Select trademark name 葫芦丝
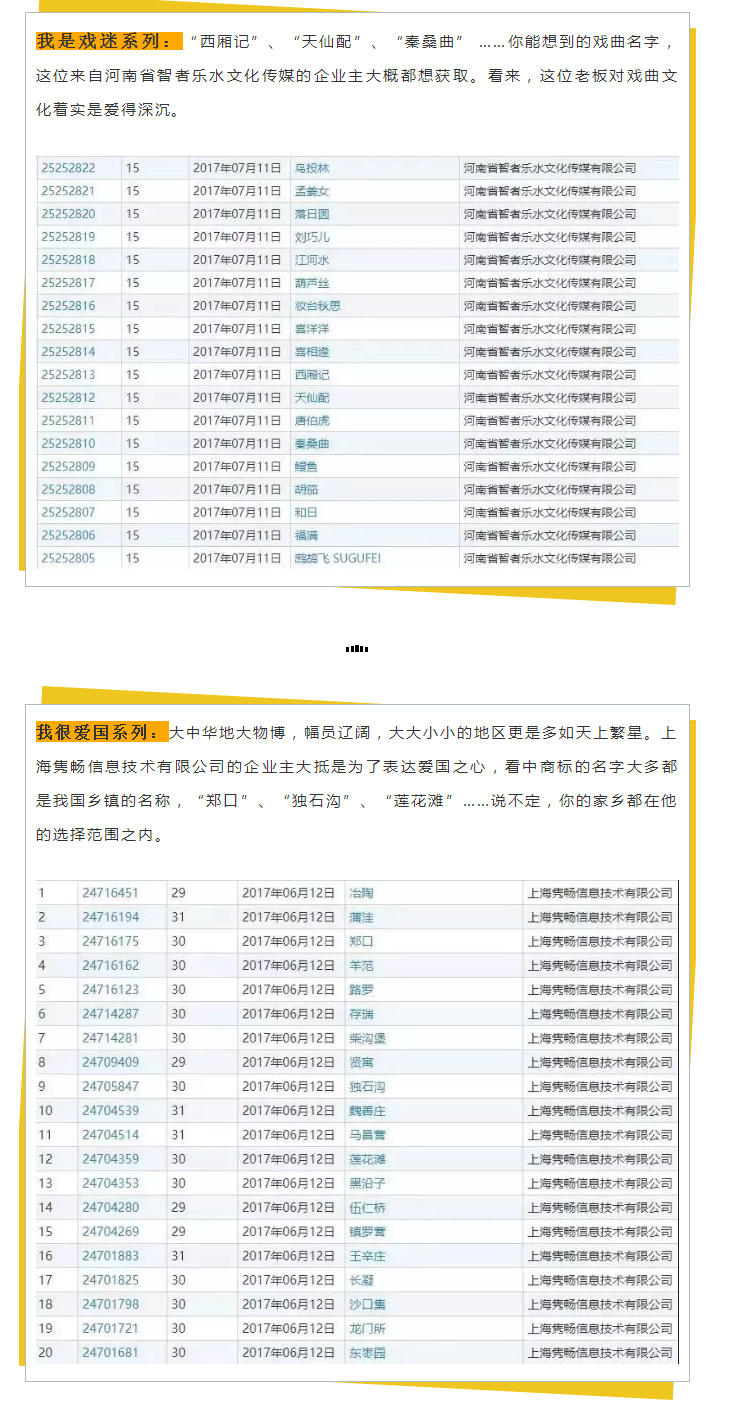The width and height of the screenshot is (737, 1415). tap(311, 283)
